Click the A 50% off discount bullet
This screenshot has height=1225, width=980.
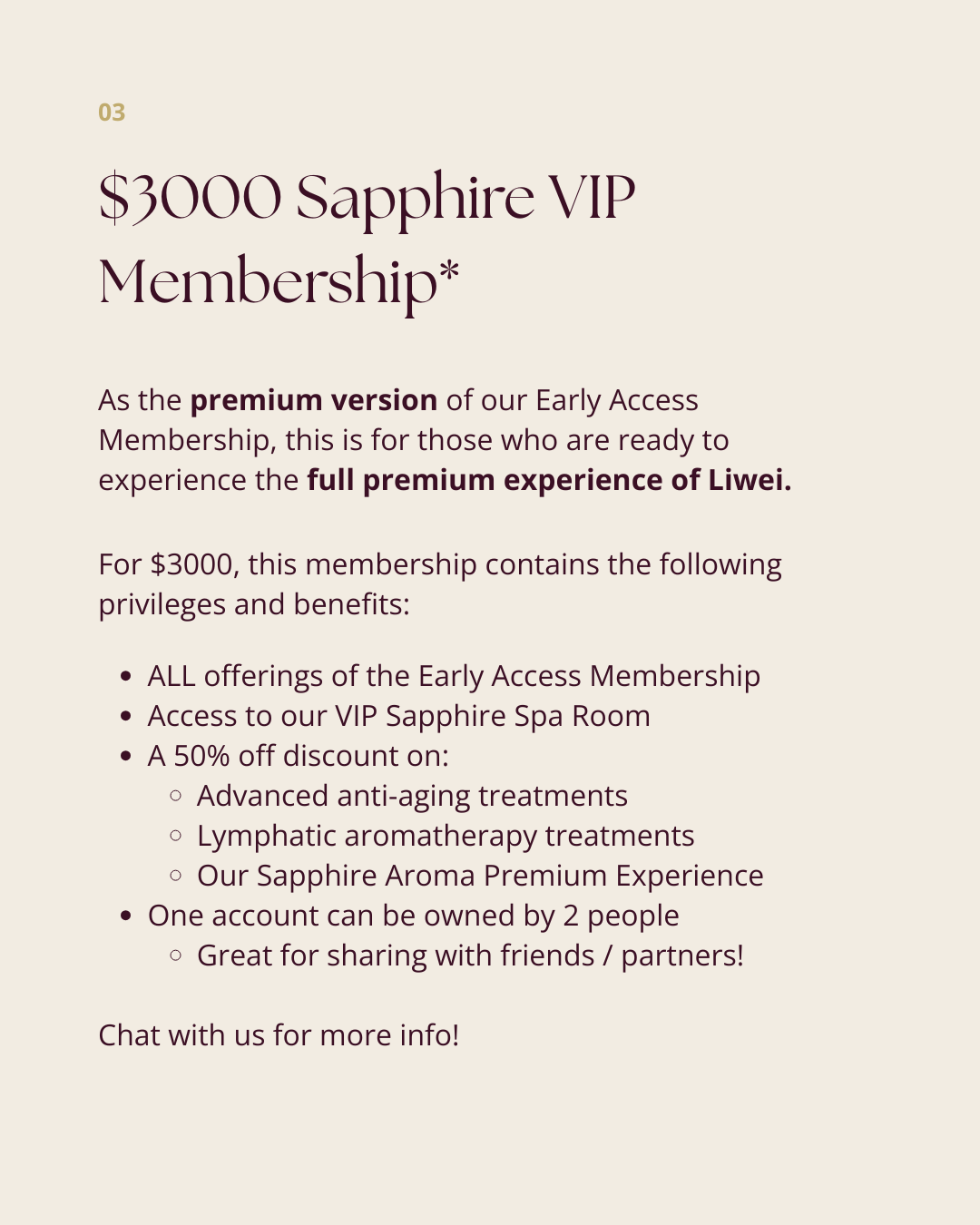(x=299, y=756)
